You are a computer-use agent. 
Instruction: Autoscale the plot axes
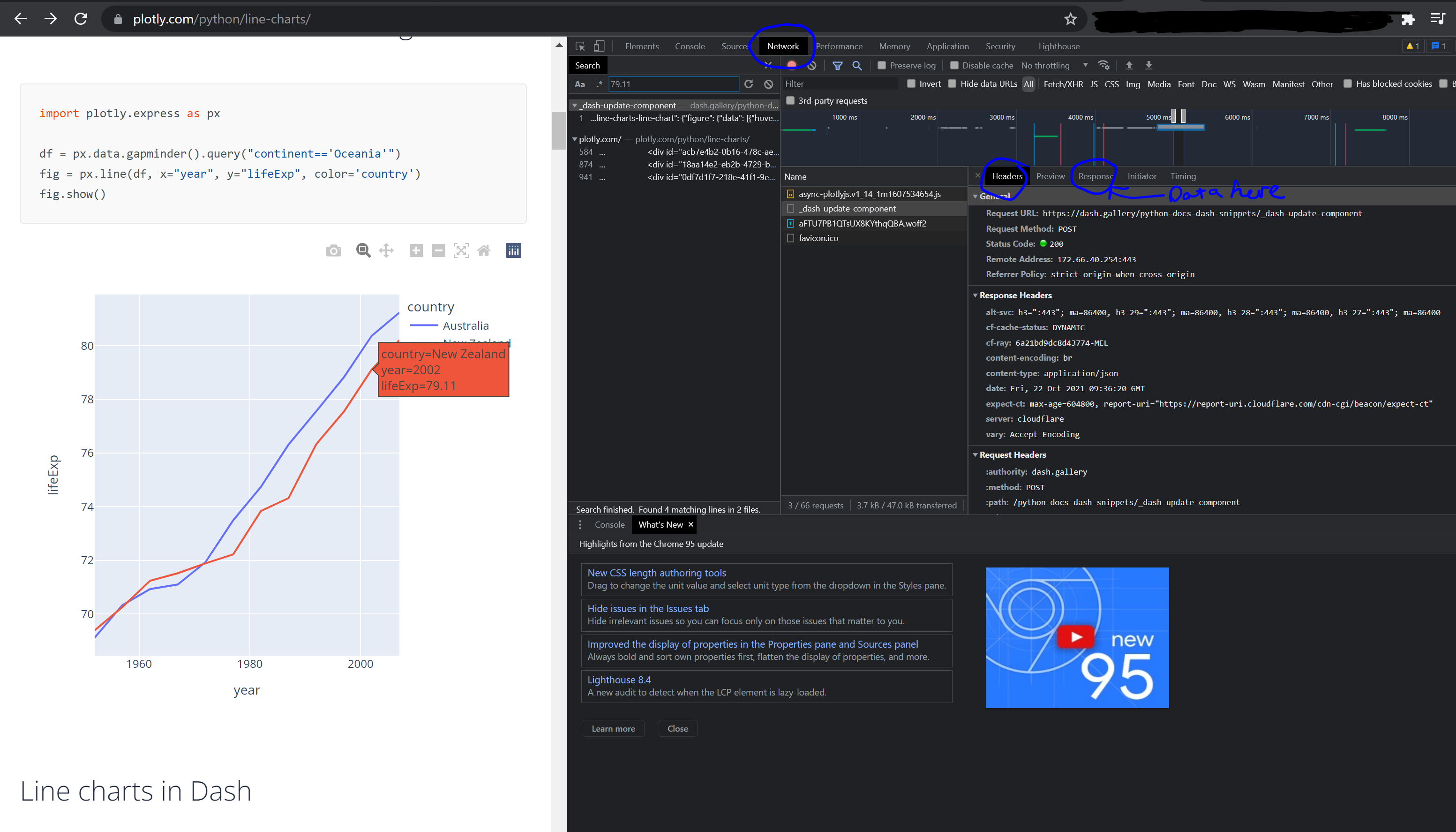point(461,250)
